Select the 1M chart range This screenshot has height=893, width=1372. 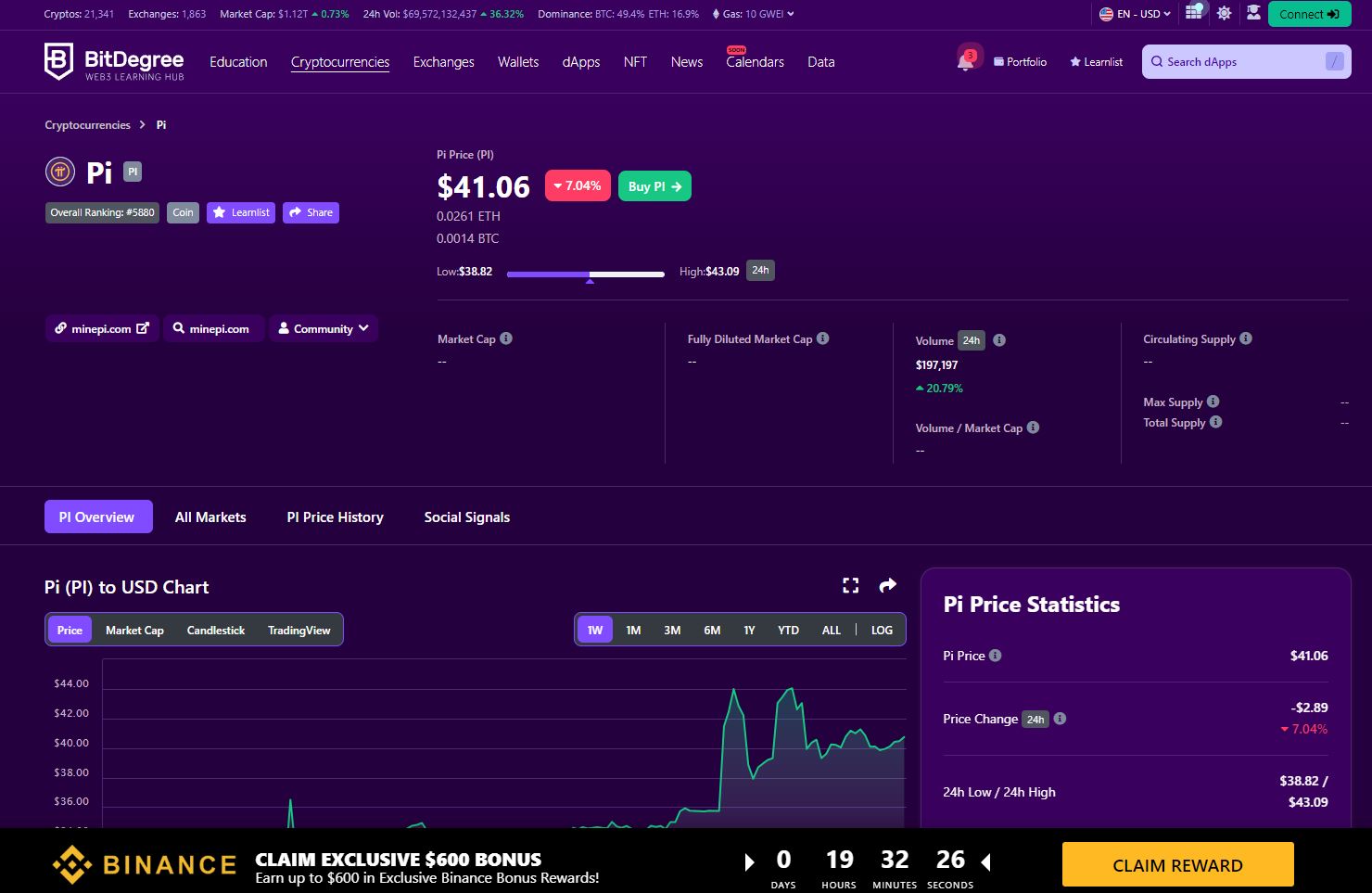[633, 630]
